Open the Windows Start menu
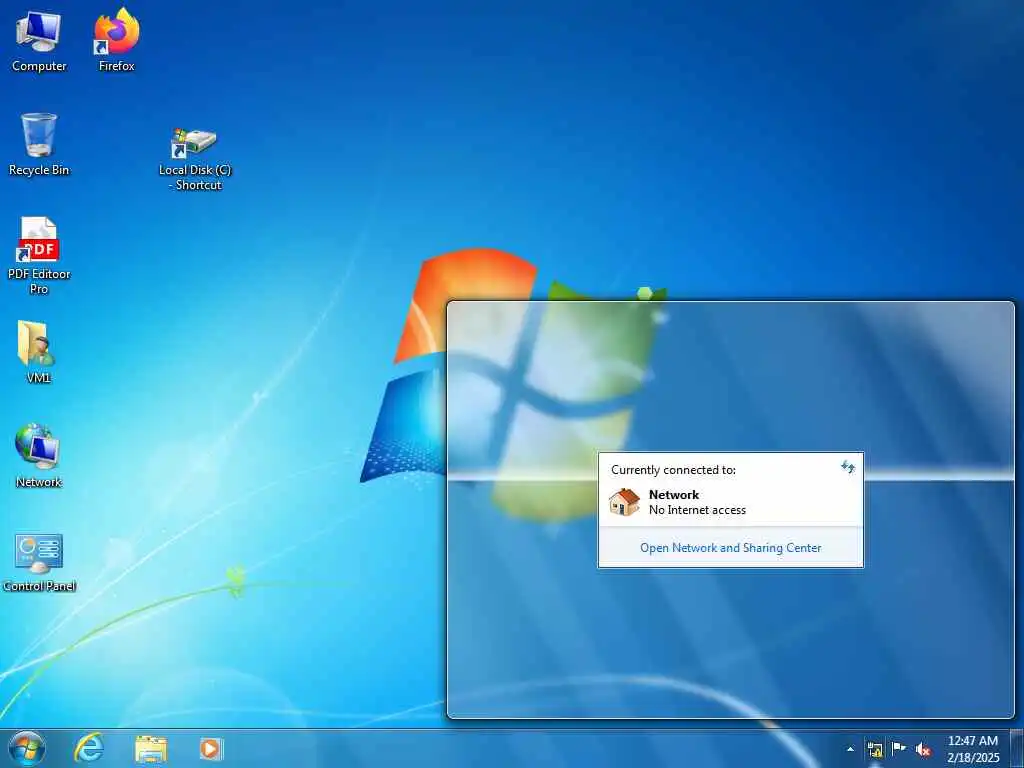Screen dimensions: 1024x768 pyautogui.click(x=27, y=748)
